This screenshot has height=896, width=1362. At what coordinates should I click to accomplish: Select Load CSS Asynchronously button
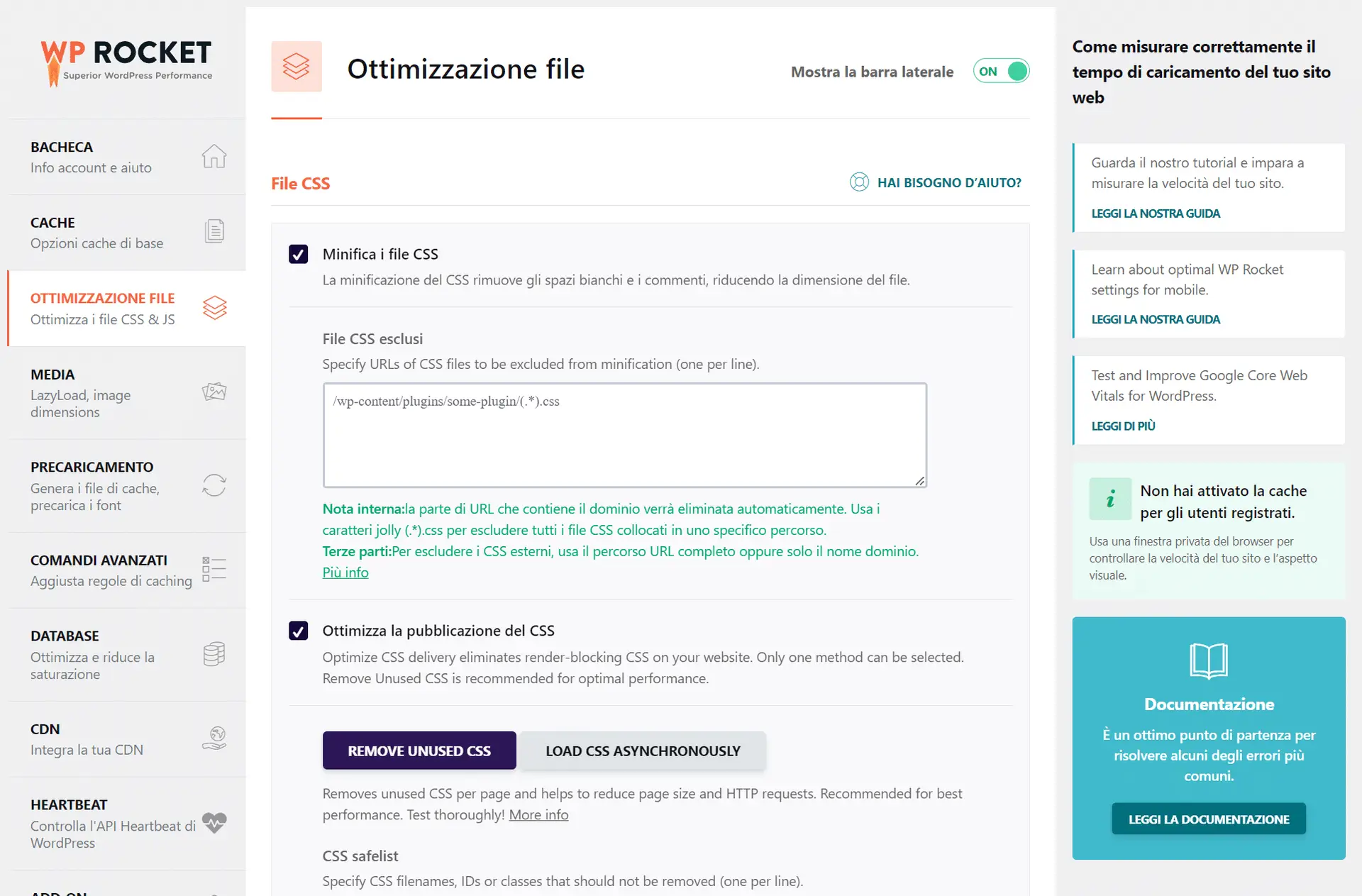point(643,751)
